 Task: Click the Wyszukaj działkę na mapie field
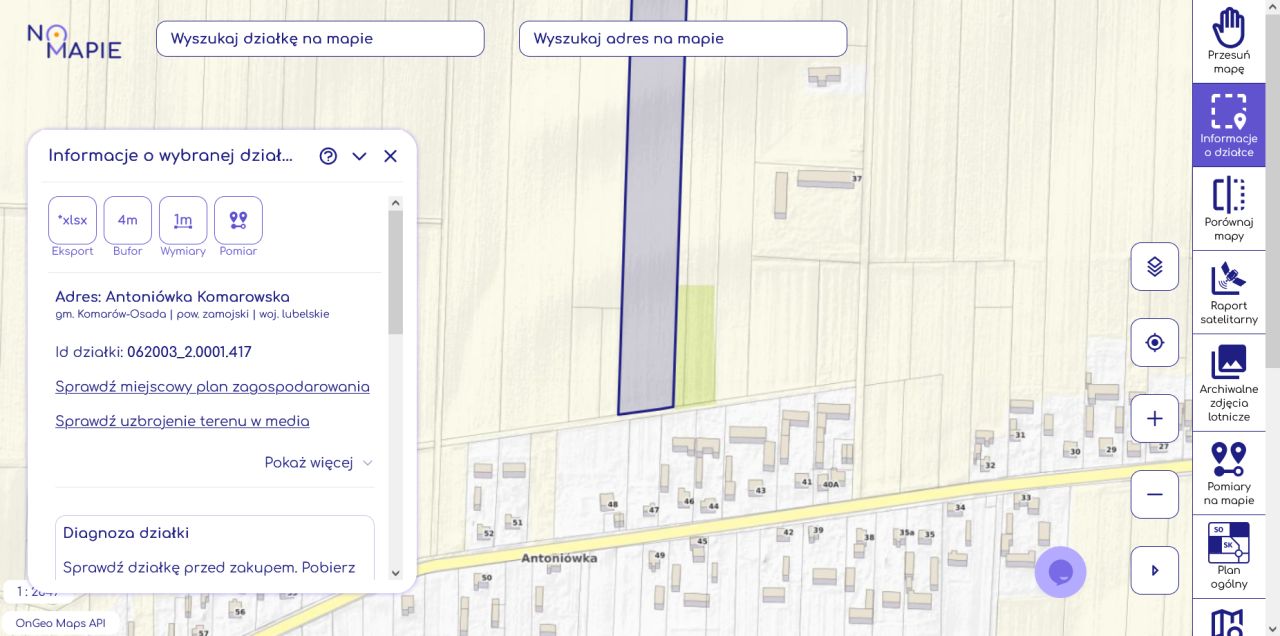click(320, 39)
